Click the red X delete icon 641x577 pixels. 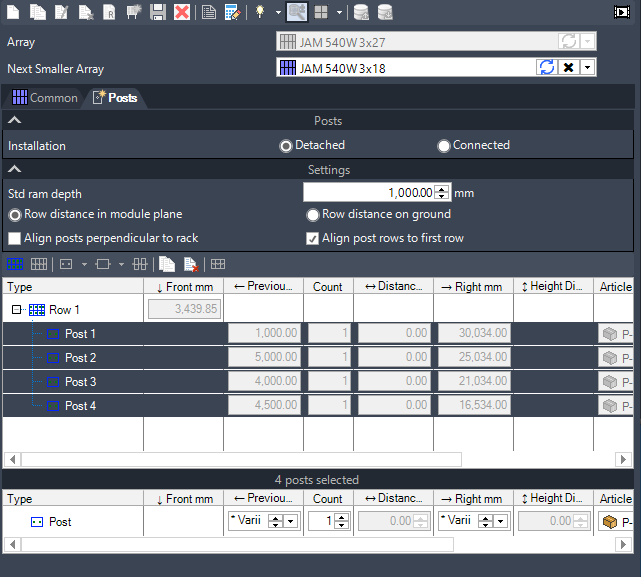[x=182, y=11]
